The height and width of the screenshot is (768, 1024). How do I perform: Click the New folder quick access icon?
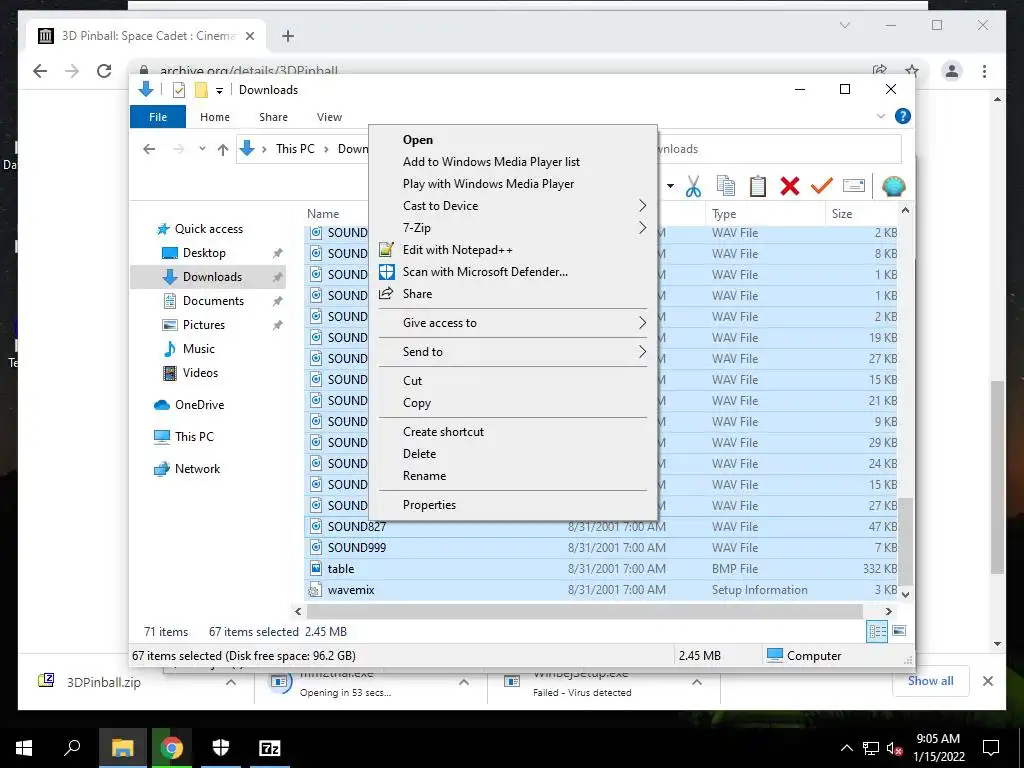tap(201, 90)
